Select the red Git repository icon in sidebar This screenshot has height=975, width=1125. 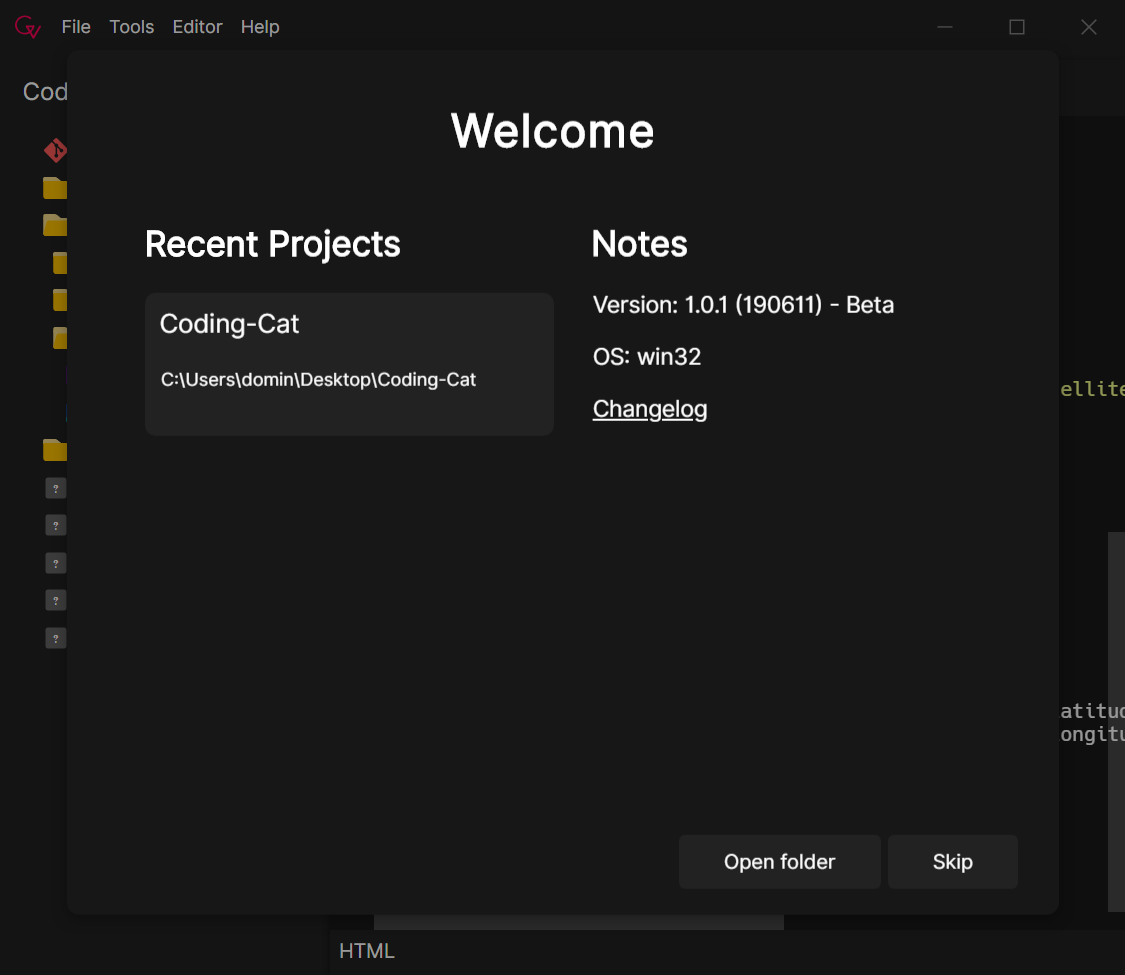pos(56,150)
